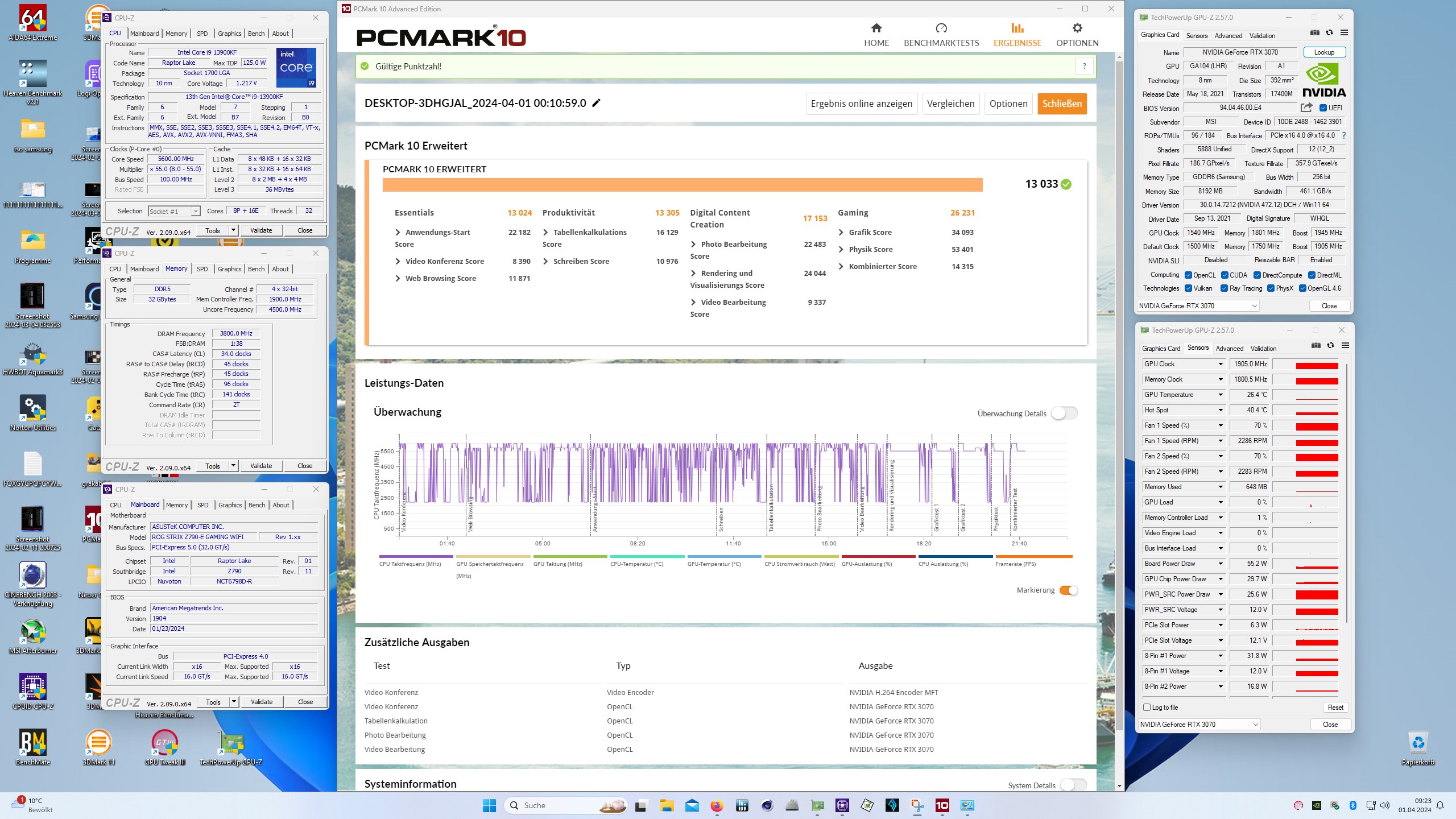Toggle Ray Tracing checkbox in GPU-Z
This screenshot has width=1456, height=819.
pyautogui.click(x=1224, y=288)
